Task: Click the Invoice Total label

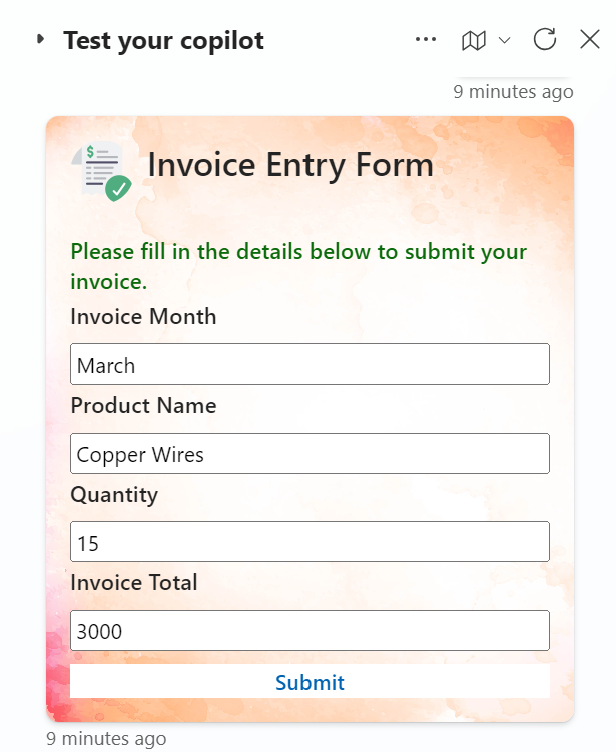Action: [134, 583]
